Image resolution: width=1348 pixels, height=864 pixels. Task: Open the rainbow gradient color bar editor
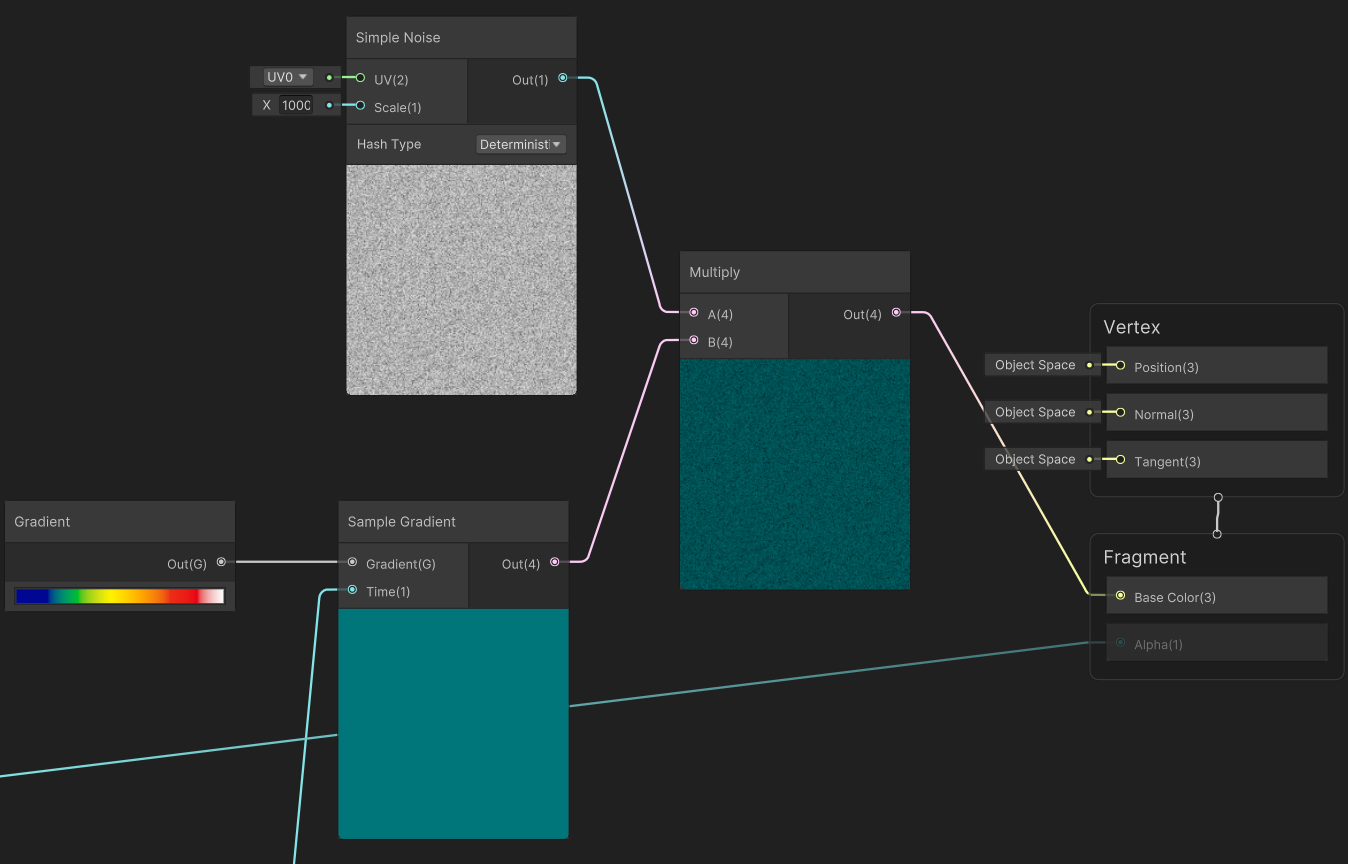point(120,596)
